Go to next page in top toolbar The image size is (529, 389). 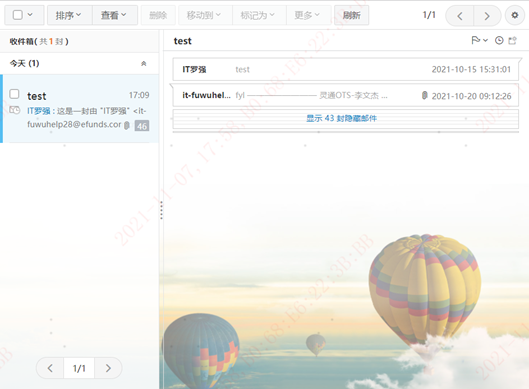point(487,16)
